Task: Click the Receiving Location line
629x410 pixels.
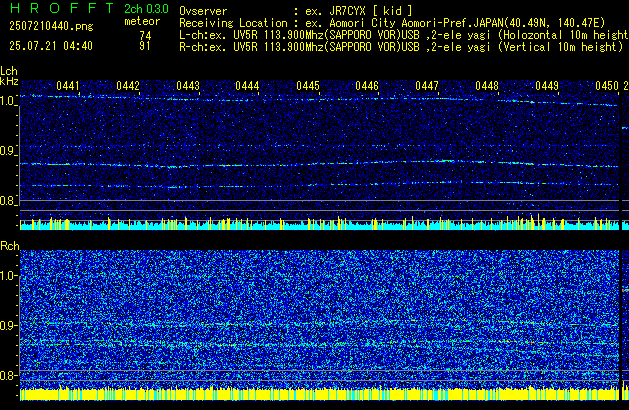Action: click(x=392, y=23)
